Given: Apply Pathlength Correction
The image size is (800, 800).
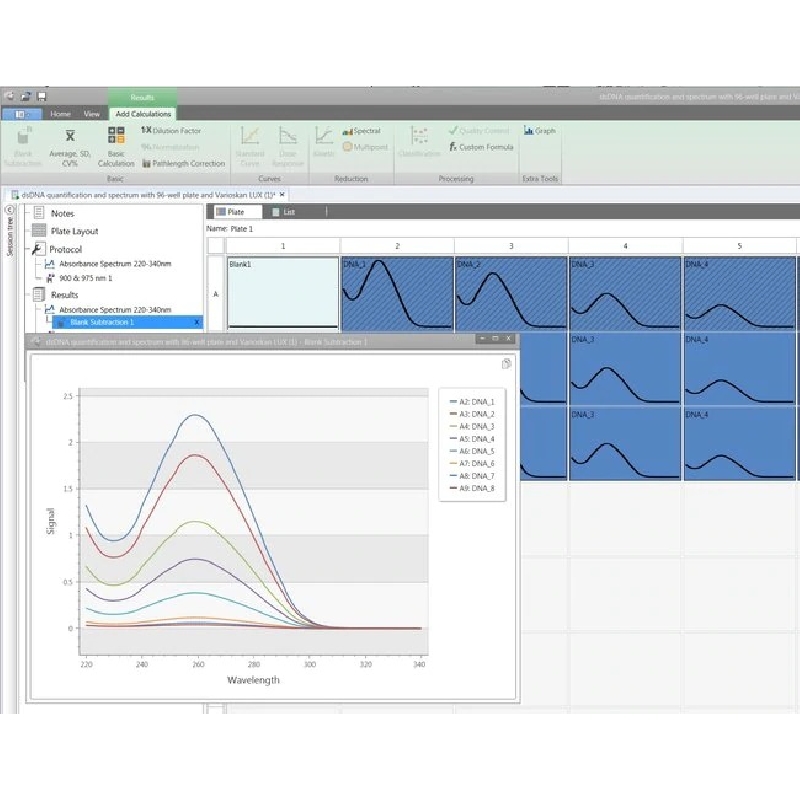Looking at the screenshot, I should [x=184, y=163].
